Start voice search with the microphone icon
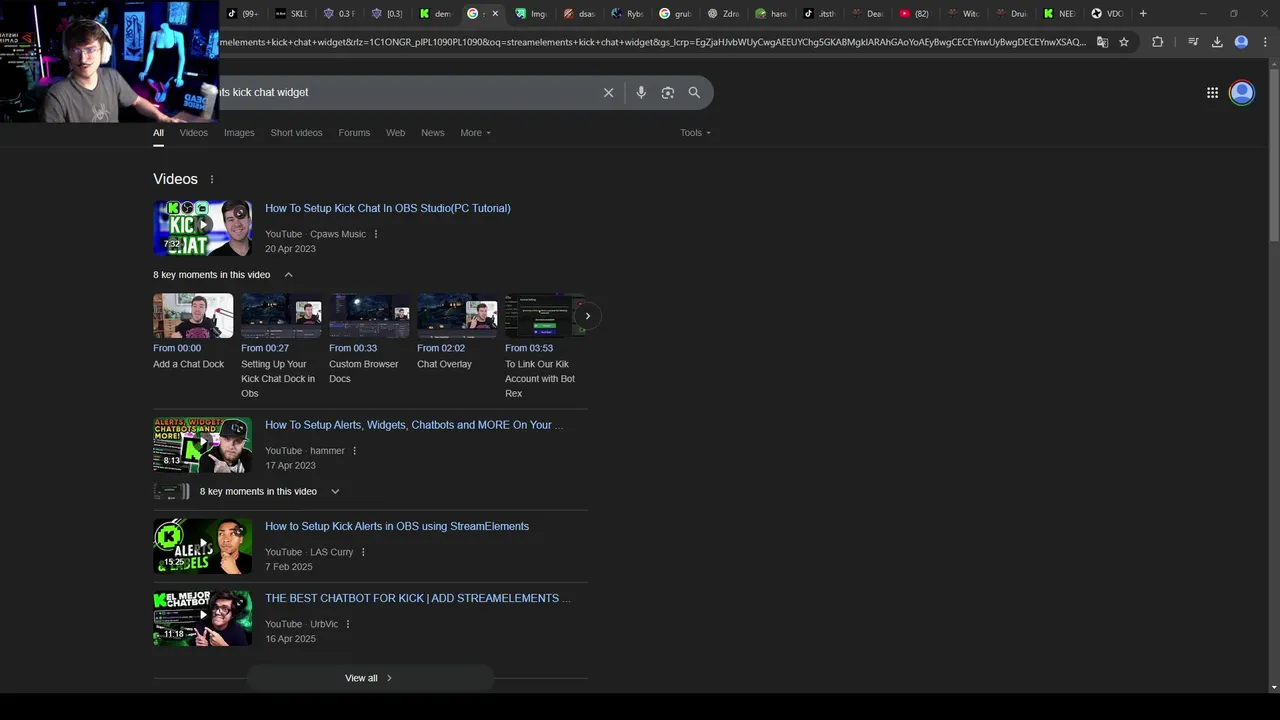This screenshot has height=720, width=1280. [641, 92]
